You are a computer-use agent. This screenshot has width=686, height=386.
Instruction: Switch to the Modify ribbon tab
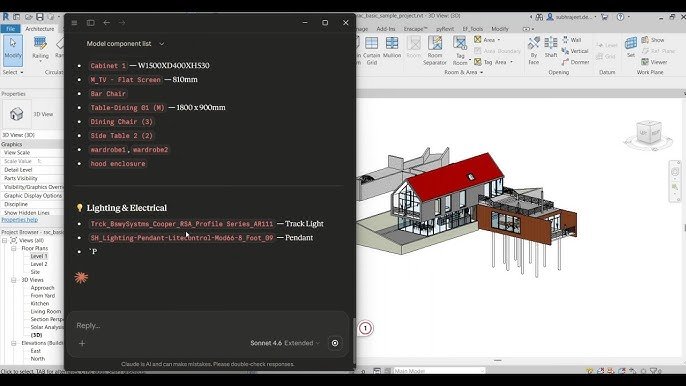click(x=500, y=29)
